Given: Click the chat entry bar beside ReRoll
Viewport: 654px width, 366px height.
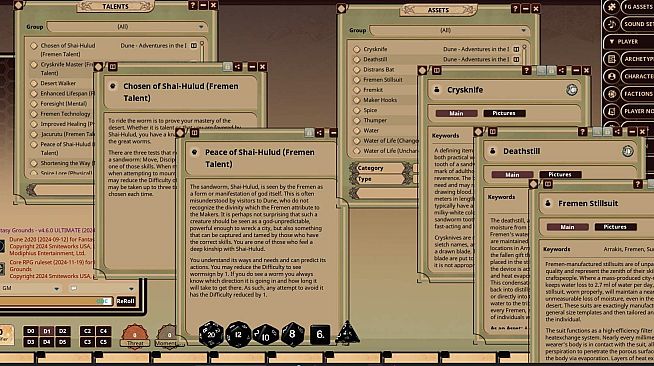Looking at the screenshot, I should click(x=56, y=301).
